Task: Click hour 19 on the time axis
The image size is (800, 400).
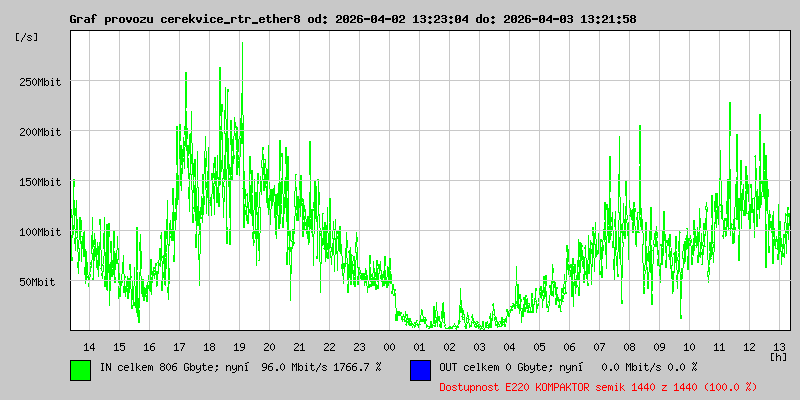Action: (x=239, y=346)
